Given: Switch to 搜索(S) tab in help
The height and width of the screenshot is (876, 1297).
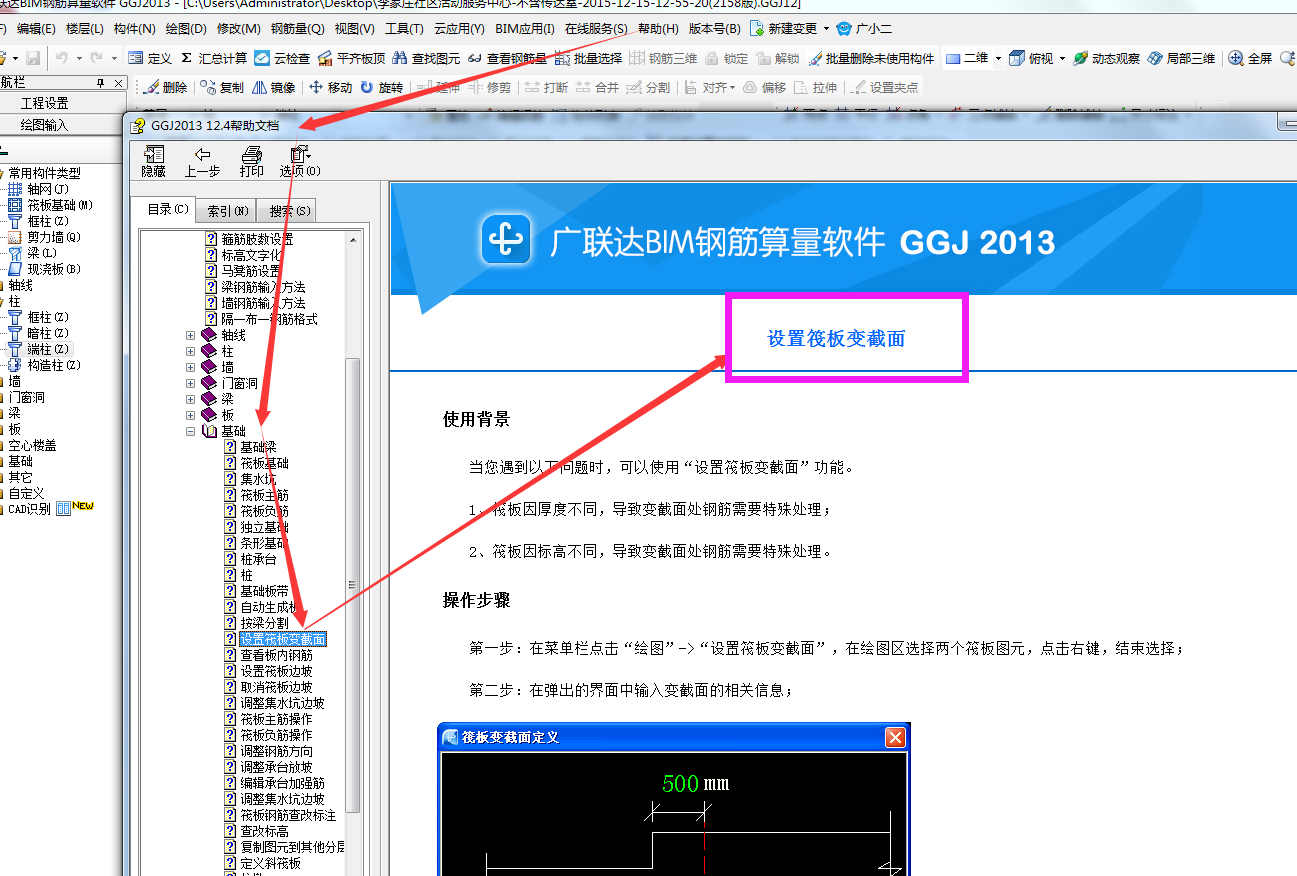Looking at the screenshot, I should click(290, 211).
